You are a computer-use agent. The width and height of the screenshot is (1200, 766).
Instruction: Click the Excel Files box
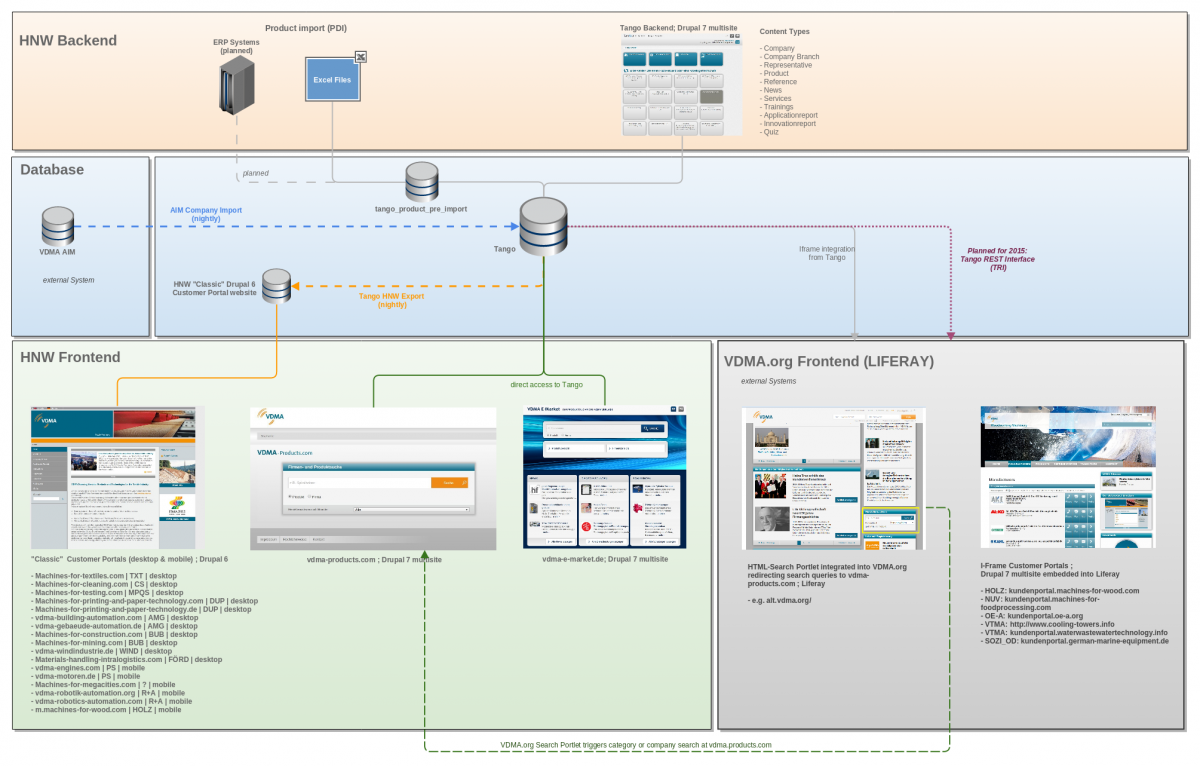(332, 79)
